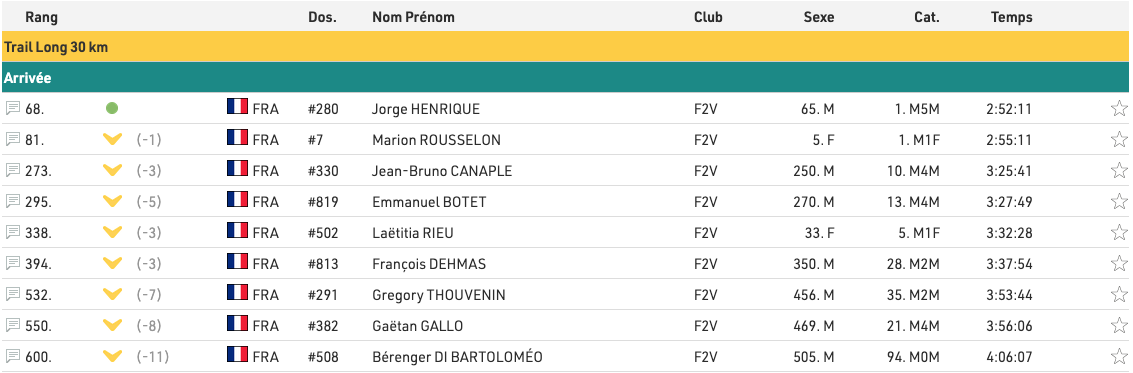The image size is (1133, 373).
Task: Click the French flag on Laëtitia RIEU row
Action: click(x=238, y=232)
